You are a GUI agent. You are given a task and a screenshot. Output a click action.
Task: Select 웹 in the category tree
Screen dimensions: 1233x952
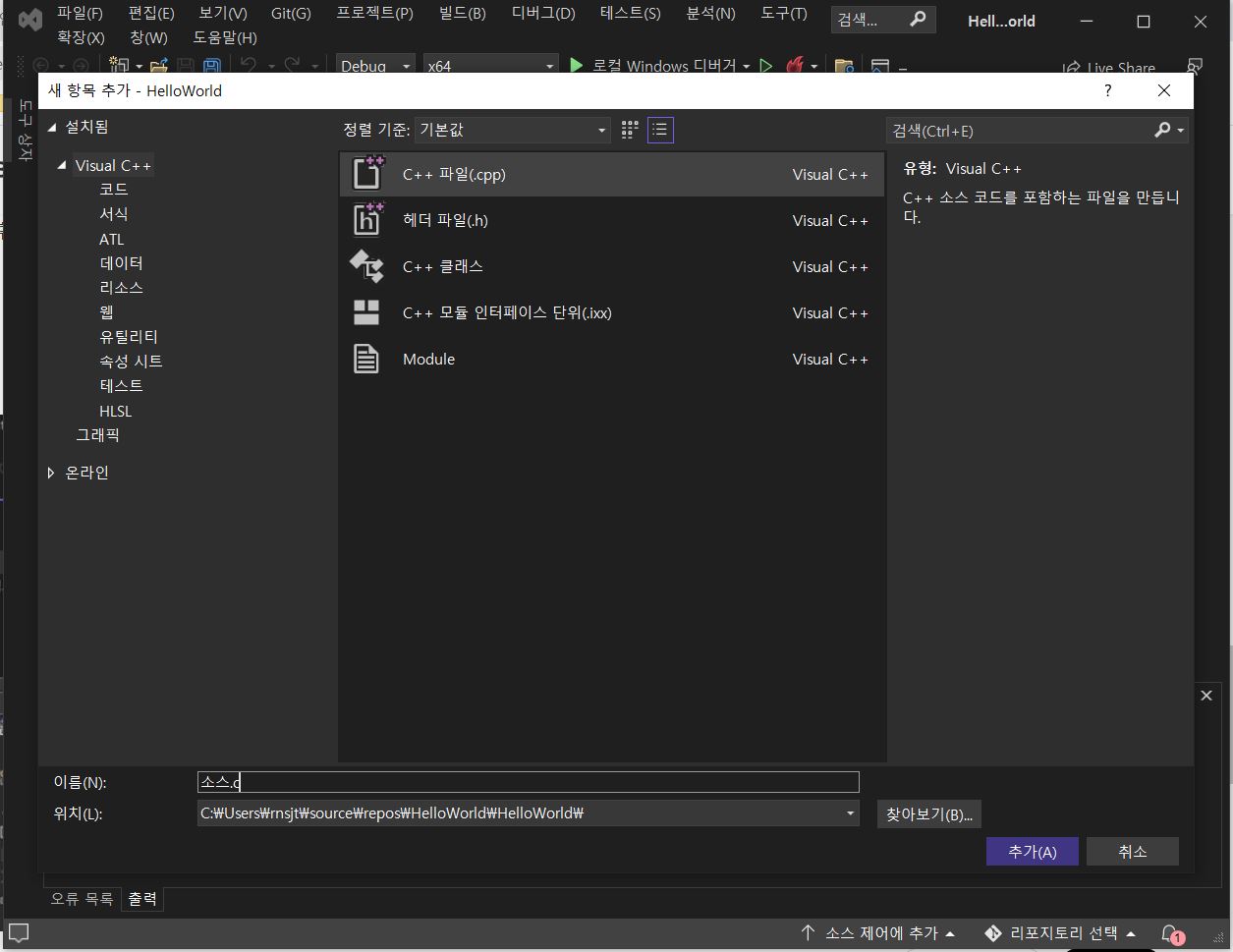107,311
